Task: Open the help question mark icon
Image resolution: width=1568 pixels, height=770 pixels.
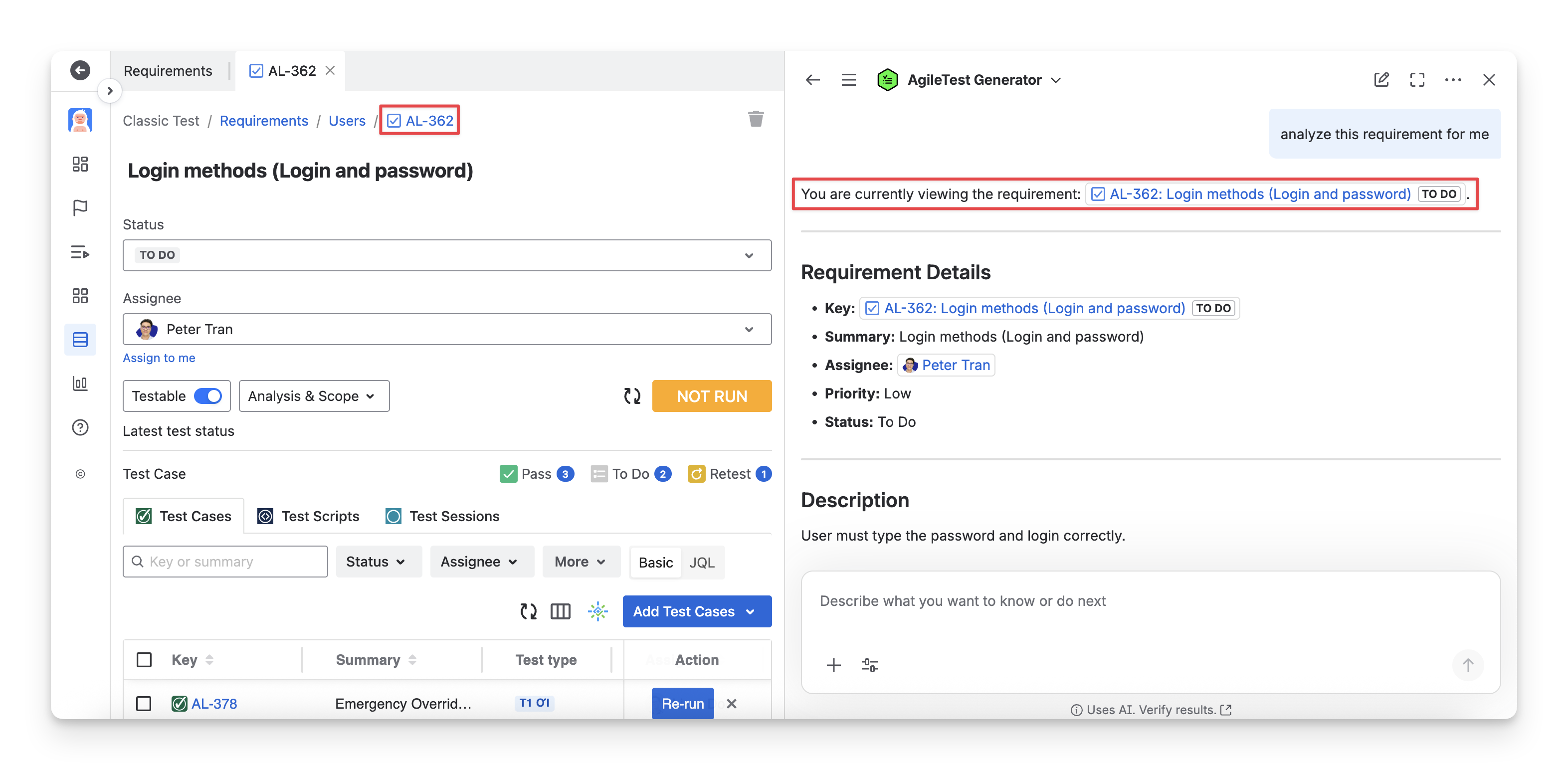Action: (x=80, y=427)
